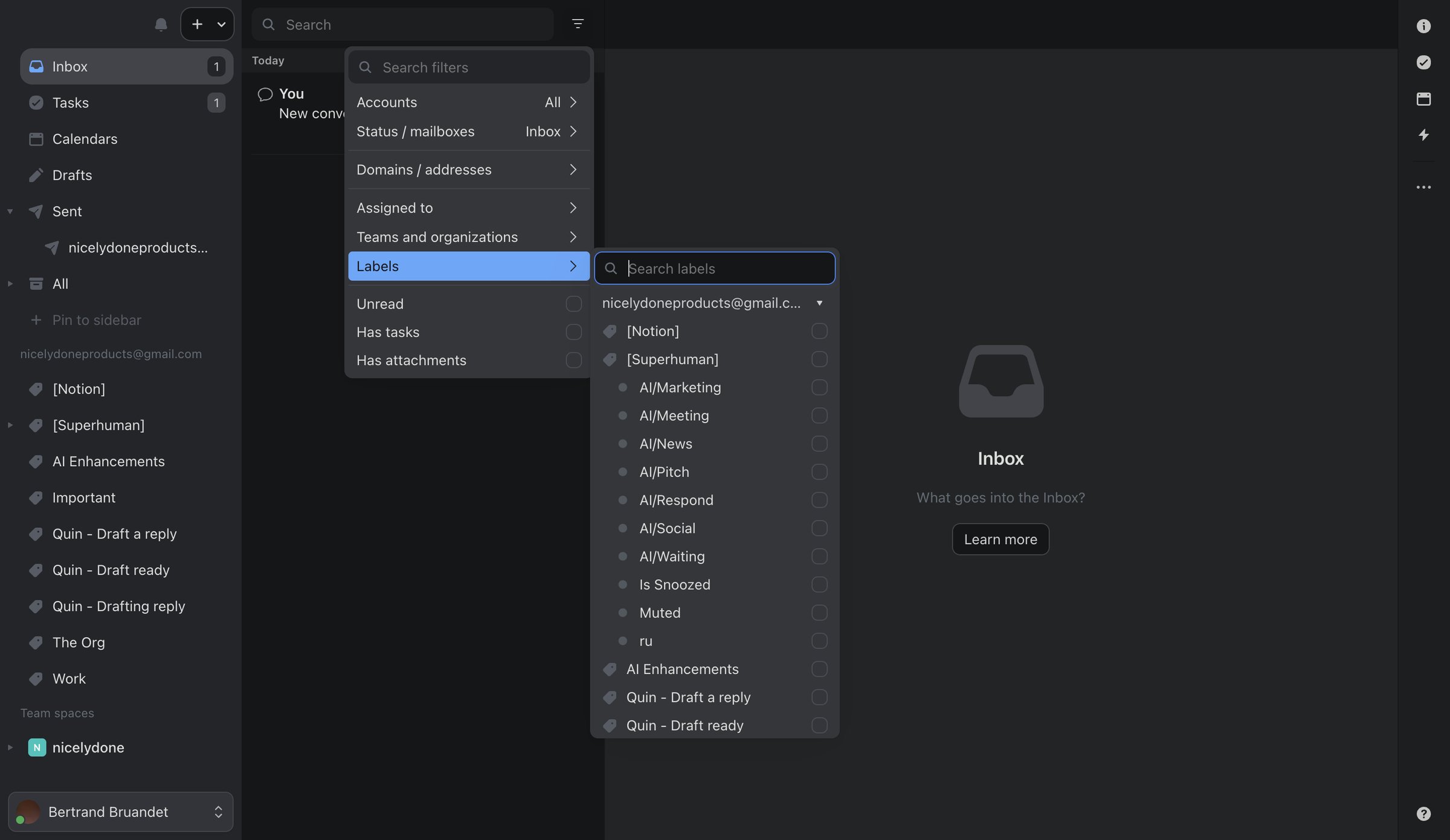Open Teams and organizations filter submenu
The image size is (1450, 840).
(469, 237)
